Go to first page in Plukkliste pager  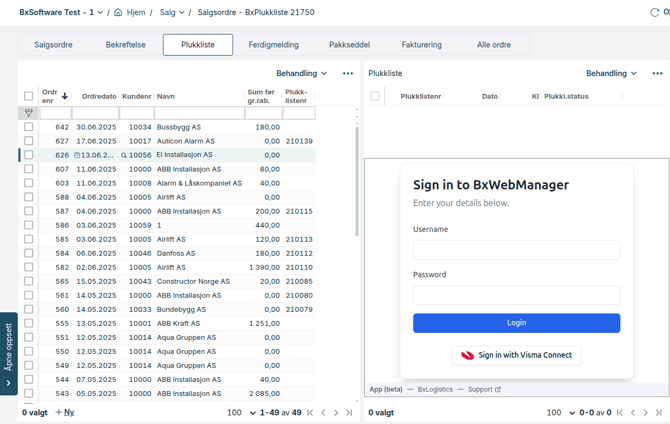[x=620, y=412]
